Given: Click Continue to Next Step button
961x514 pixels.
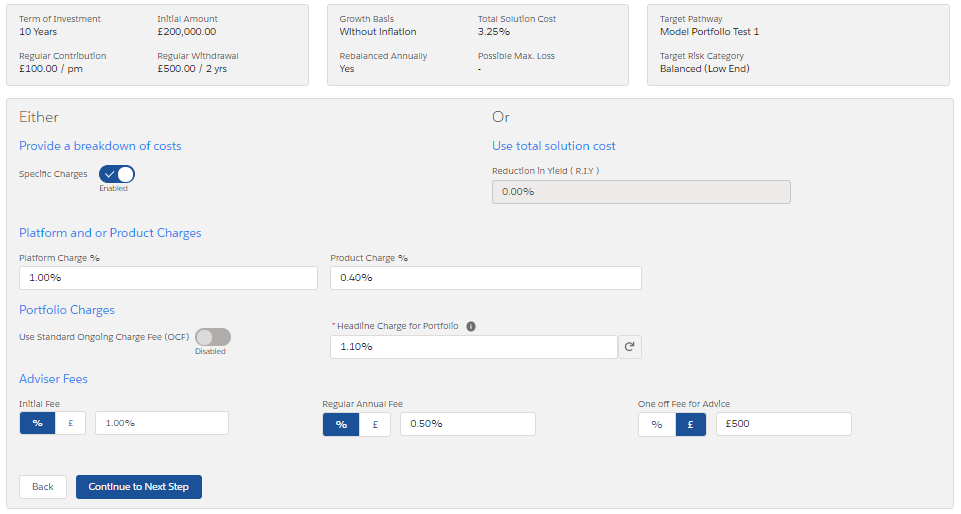Looking at the screenshot, I should click(x=139, y=487).
